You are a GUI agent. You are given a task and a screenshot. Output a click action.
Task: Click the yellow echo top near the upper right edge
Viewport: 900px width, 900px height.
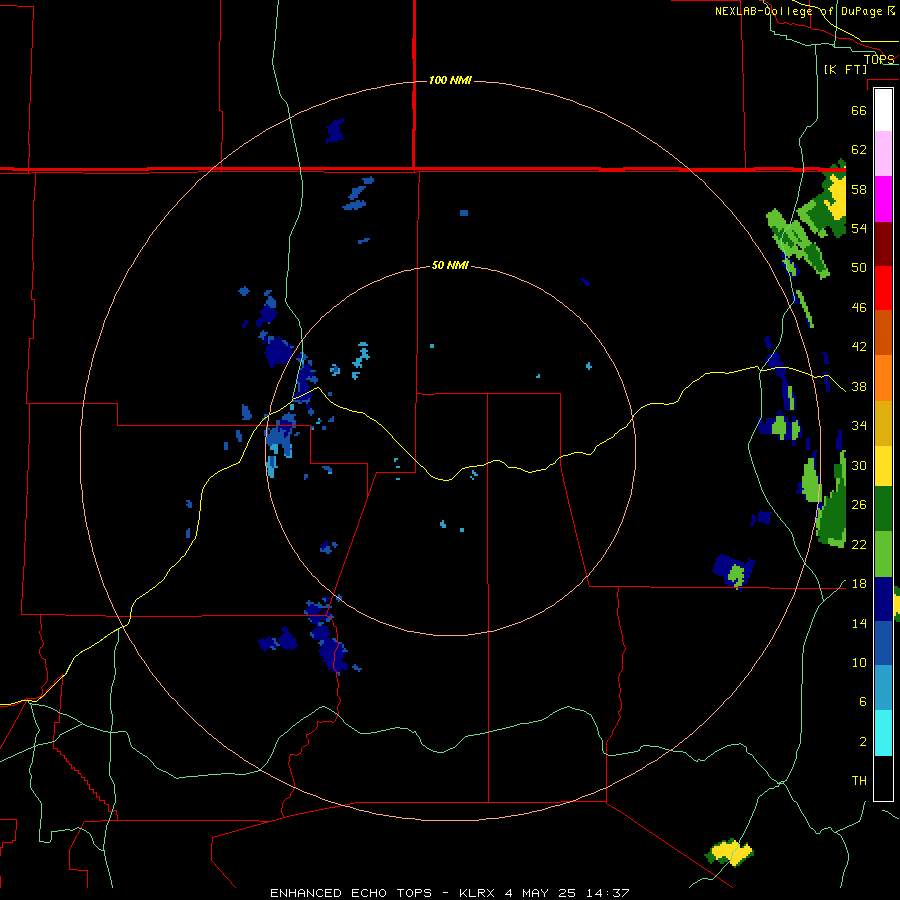click(x=837, y=195)
